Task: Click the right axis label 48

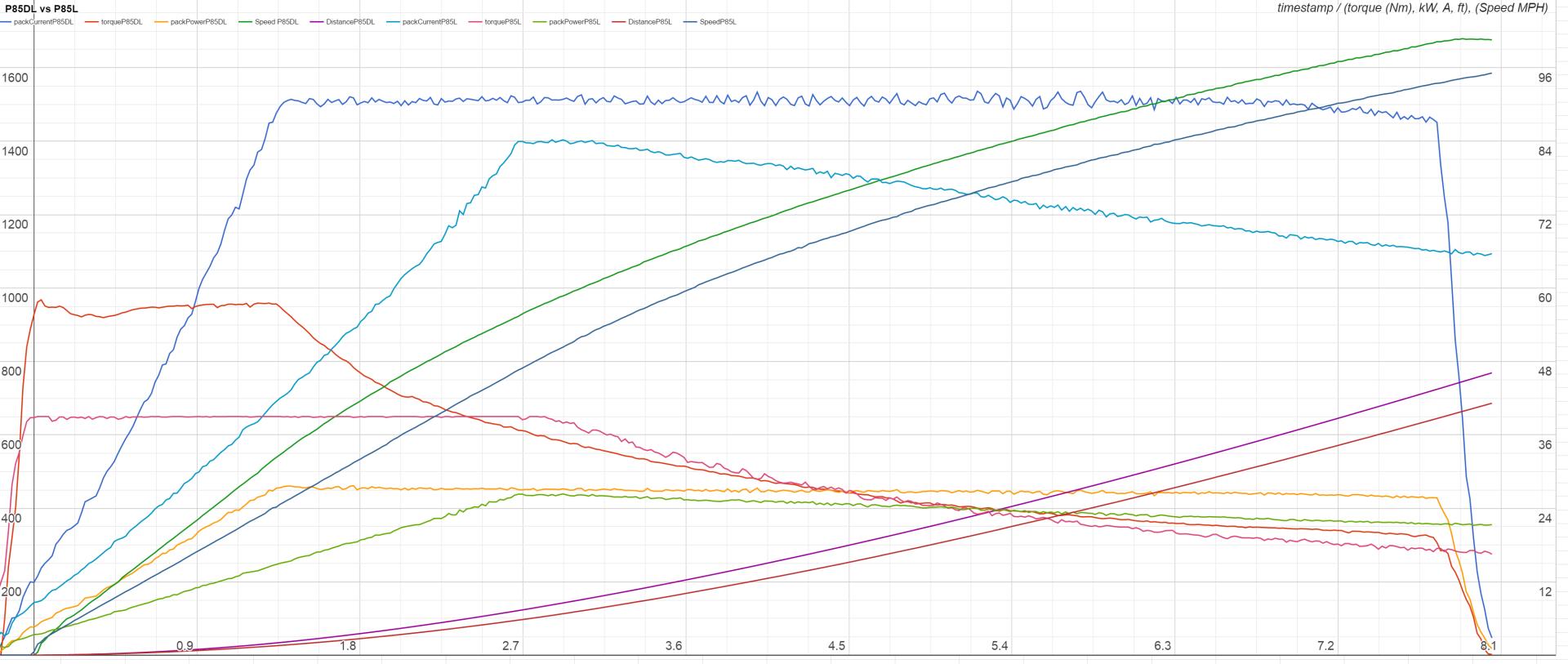Action: (x=1545, y=372)
